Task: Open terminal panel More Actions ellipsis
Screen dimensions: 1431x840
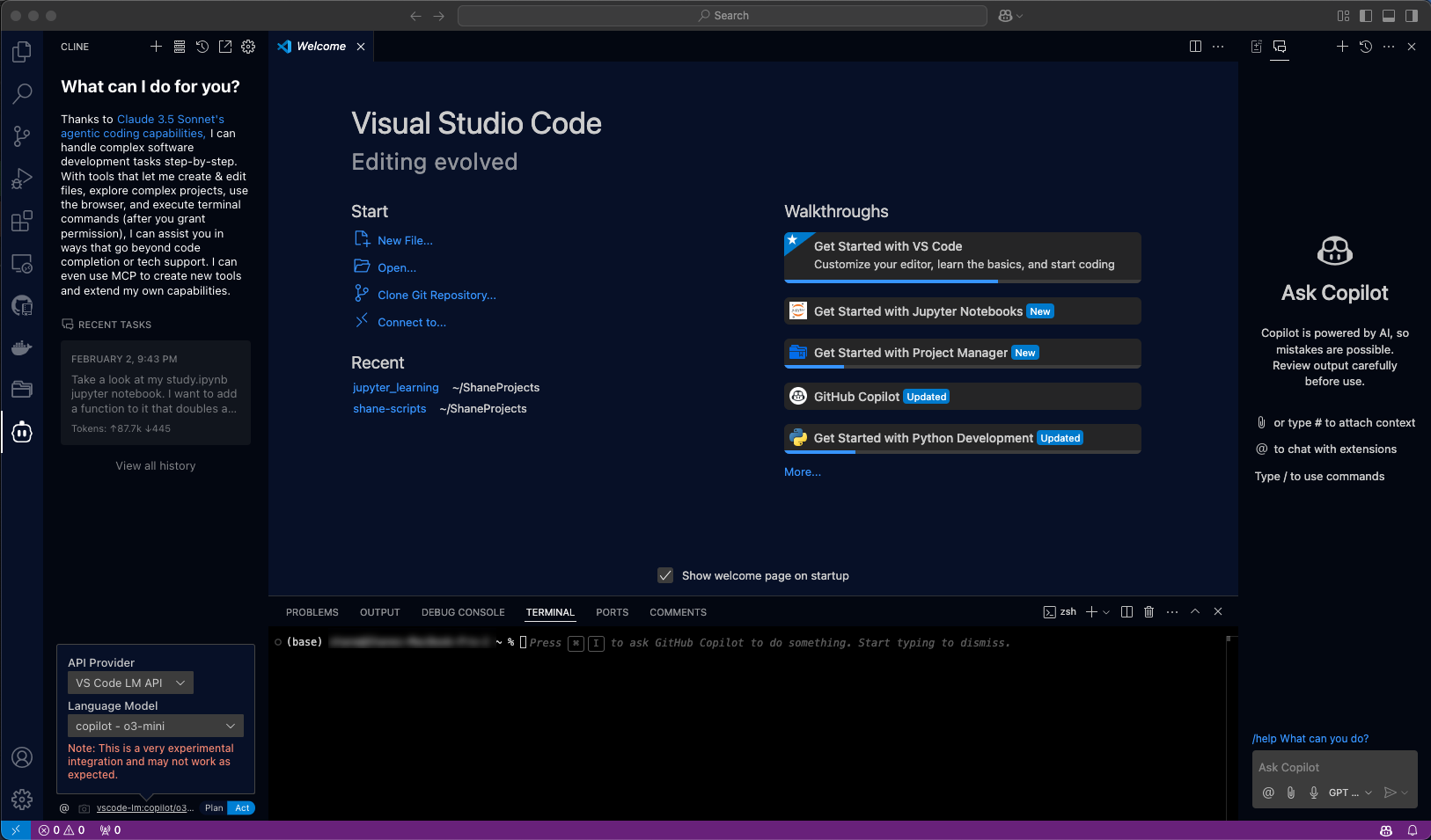Action: tap(1172, 611)
